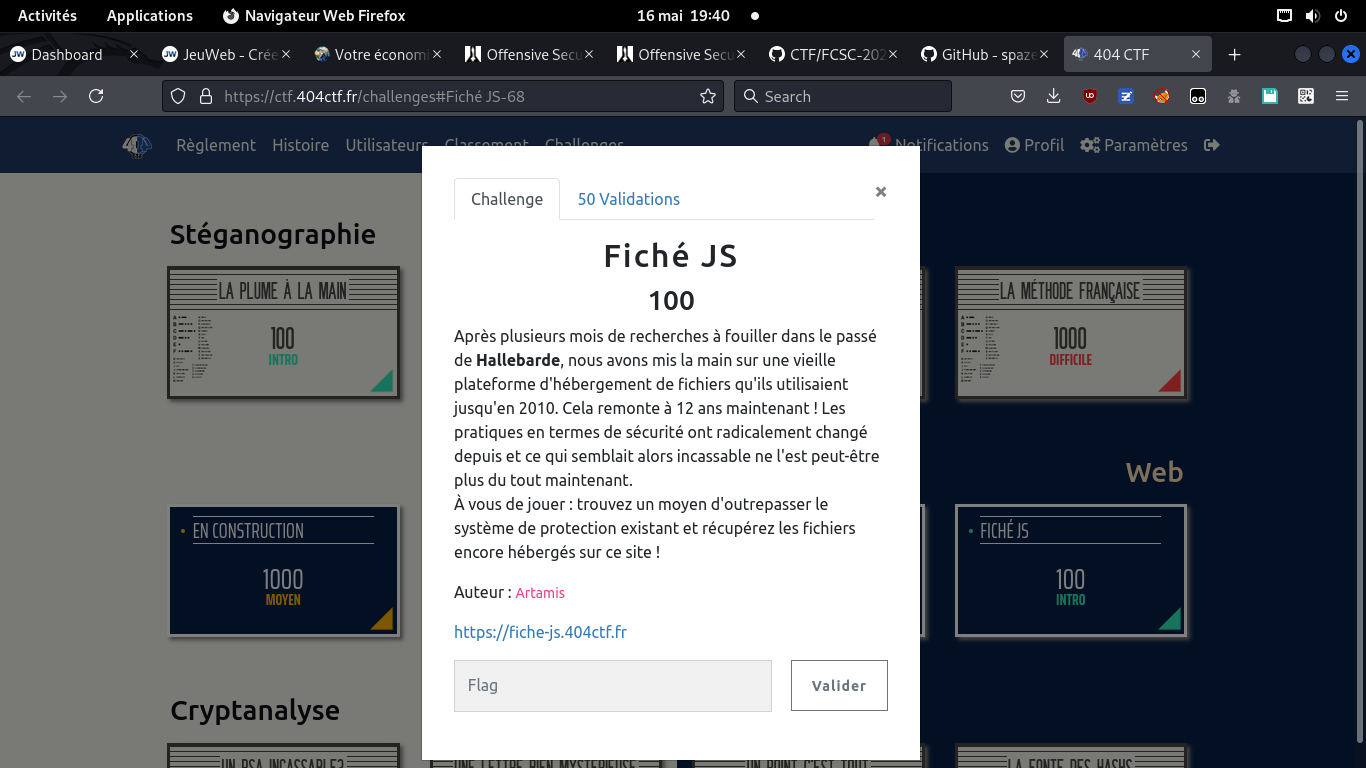Reload the current page

pyautogui.click(x=96, y=96)
